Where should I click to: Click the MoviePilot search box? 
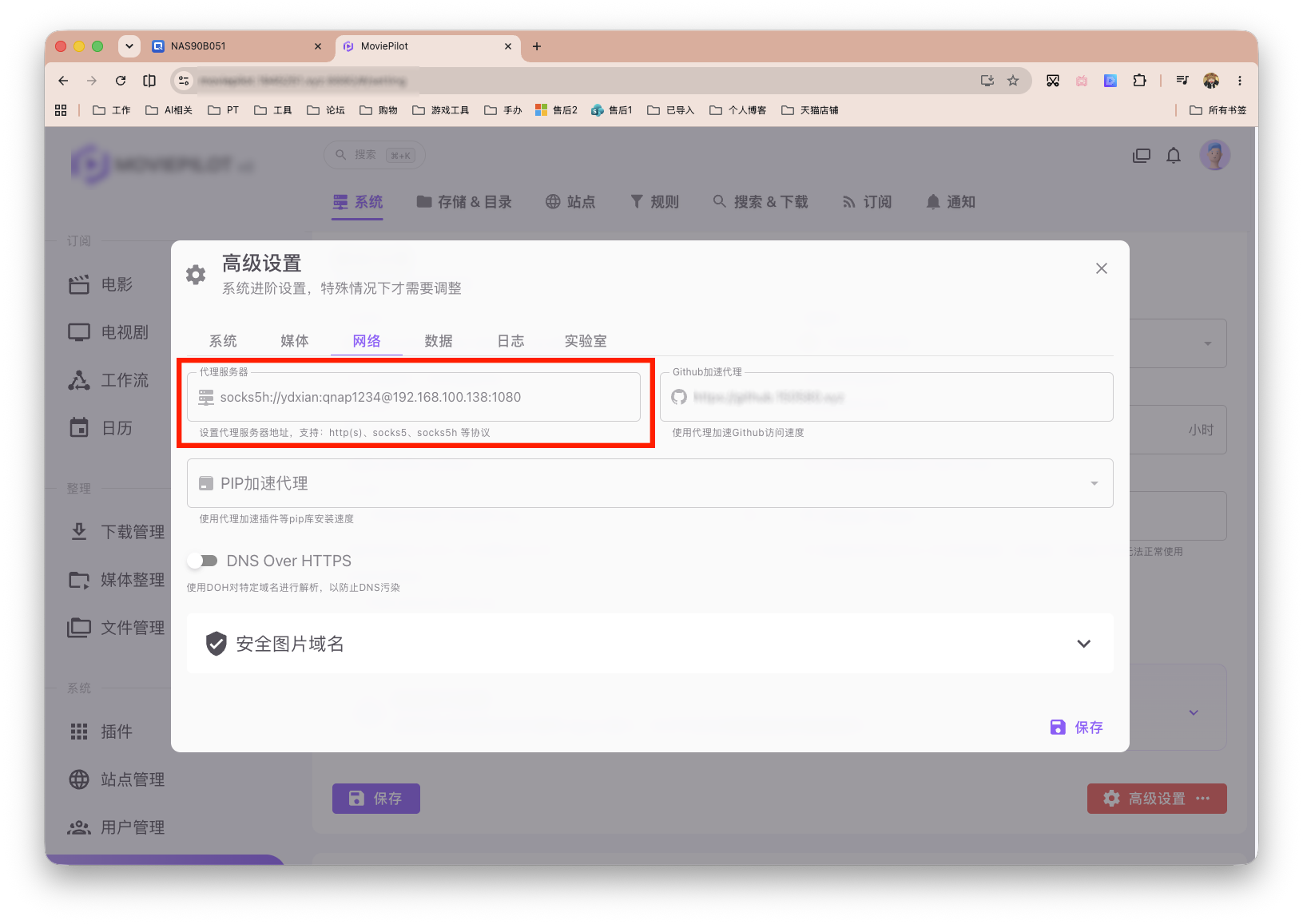coord(374,155)
